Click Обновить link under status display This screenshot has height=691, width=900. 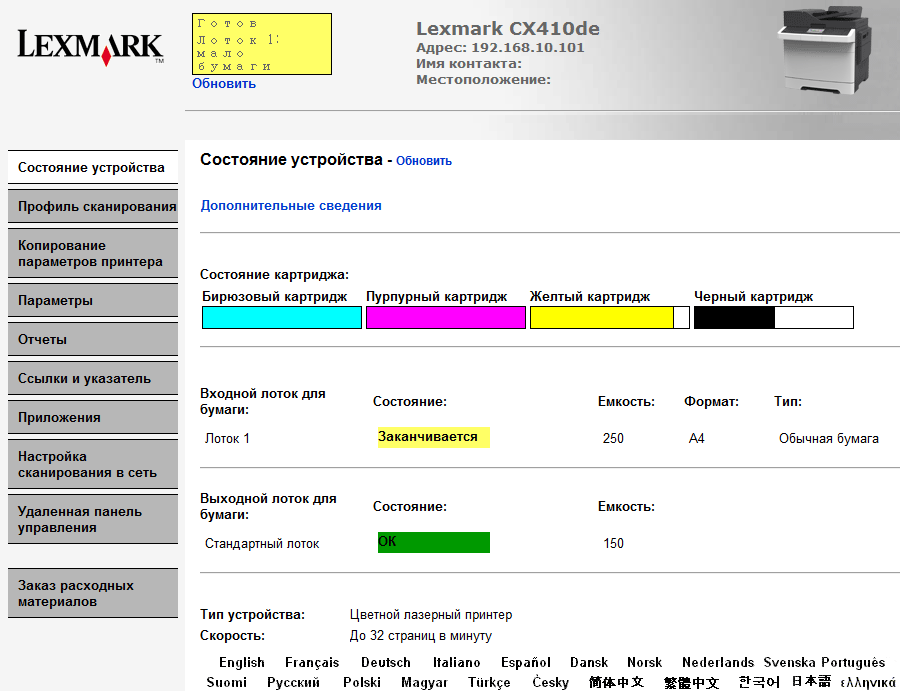(x=224, y=84)
